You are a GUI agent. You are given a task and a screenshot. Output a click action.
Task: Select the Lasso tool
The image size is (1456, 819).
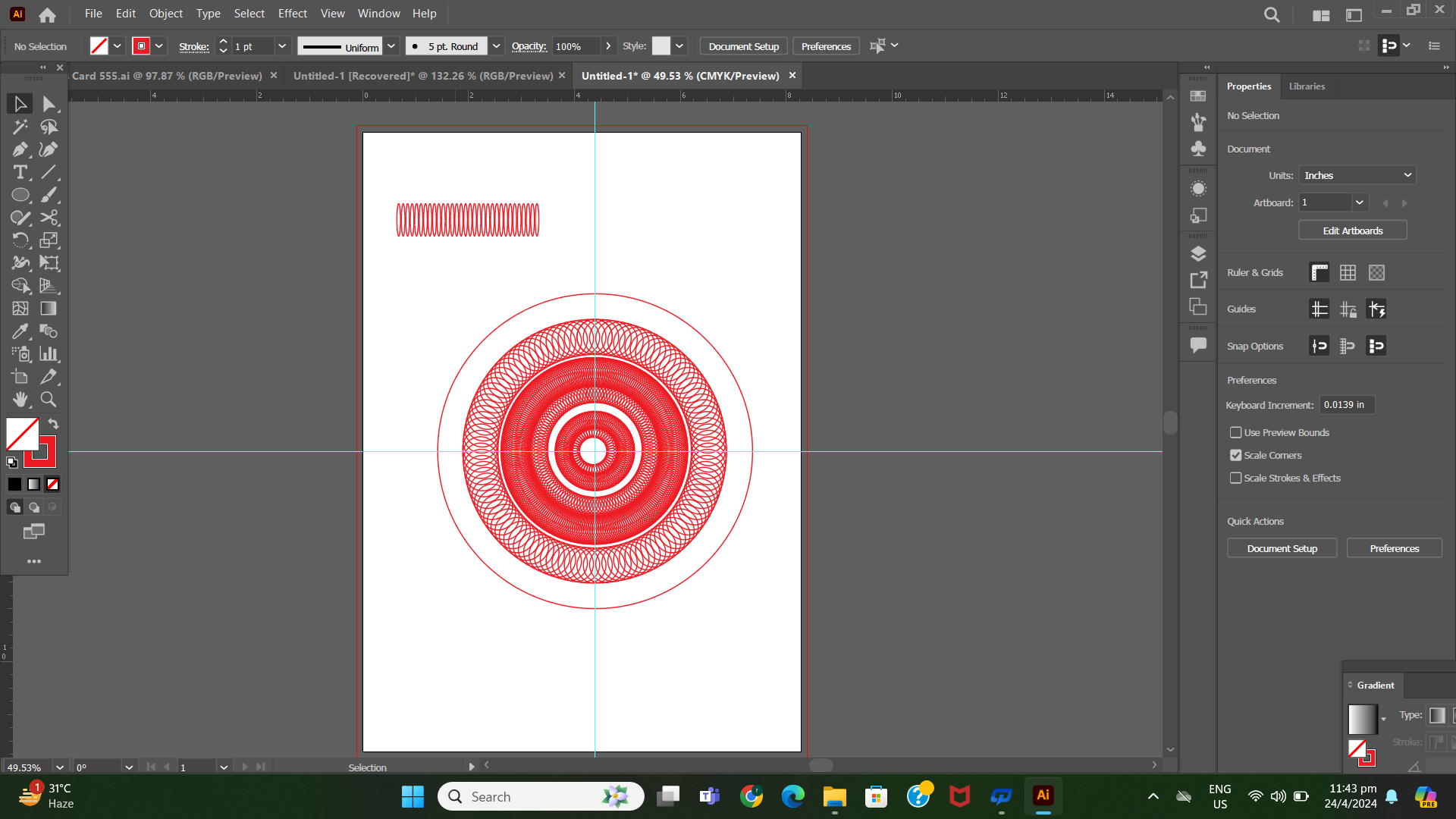tap(49, 127)
